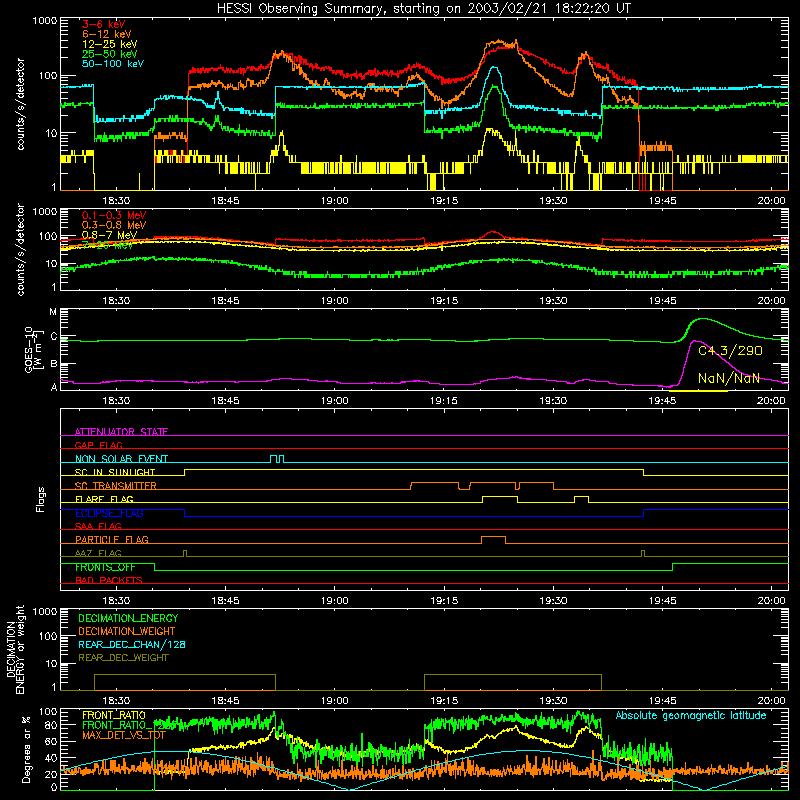Click the '0.8-7 MeV' legend label
This screenshot has width=800, height=800.
(x=110, y=235)
